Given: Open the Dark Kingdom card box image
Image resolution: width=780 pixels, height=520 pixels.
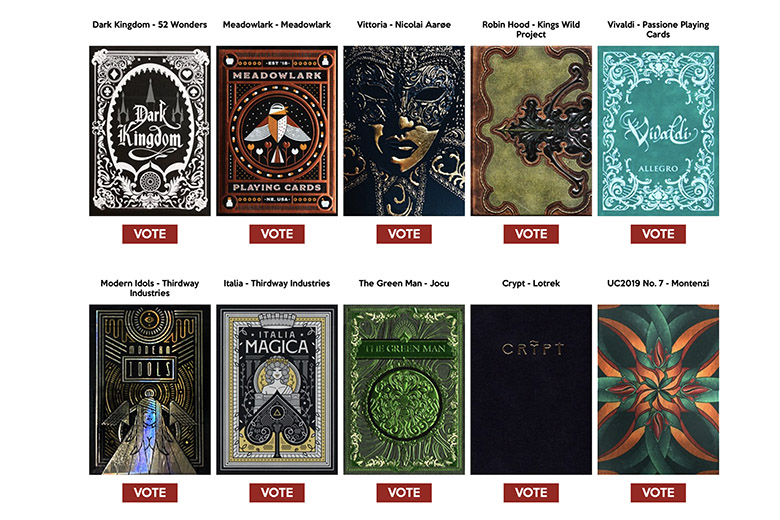Looking at the screenshot, I should pyautogui.click(x=150, y=131).
